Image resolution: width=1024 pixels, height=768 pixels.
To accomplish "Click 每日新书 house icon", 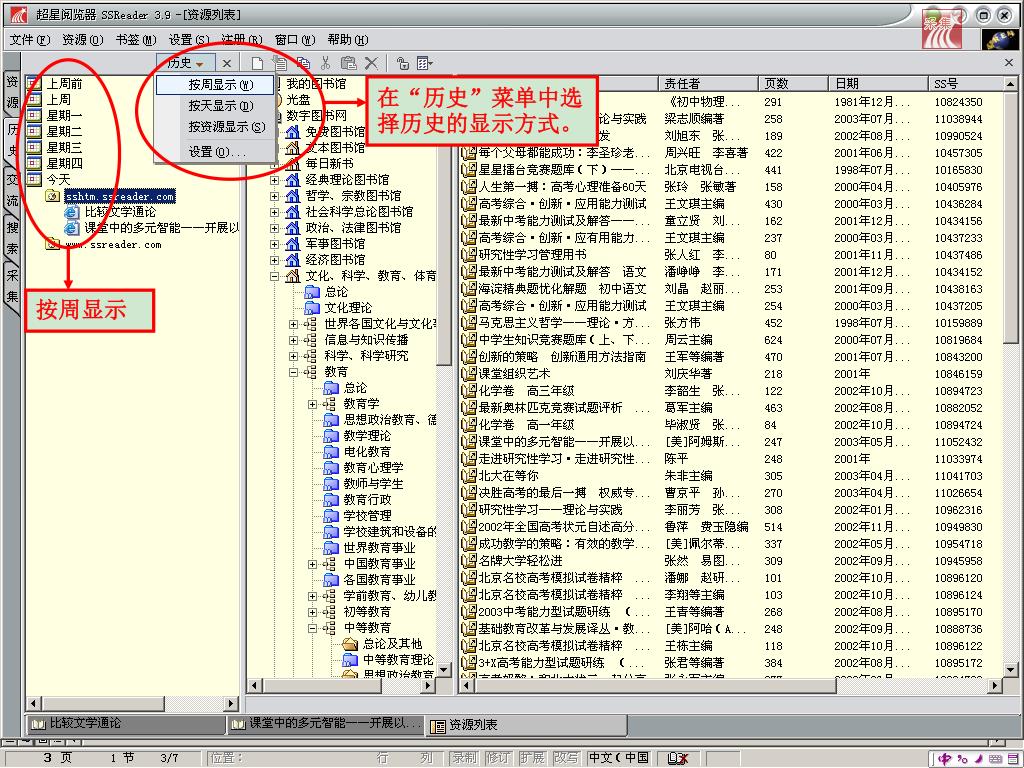I will (293, 163).
